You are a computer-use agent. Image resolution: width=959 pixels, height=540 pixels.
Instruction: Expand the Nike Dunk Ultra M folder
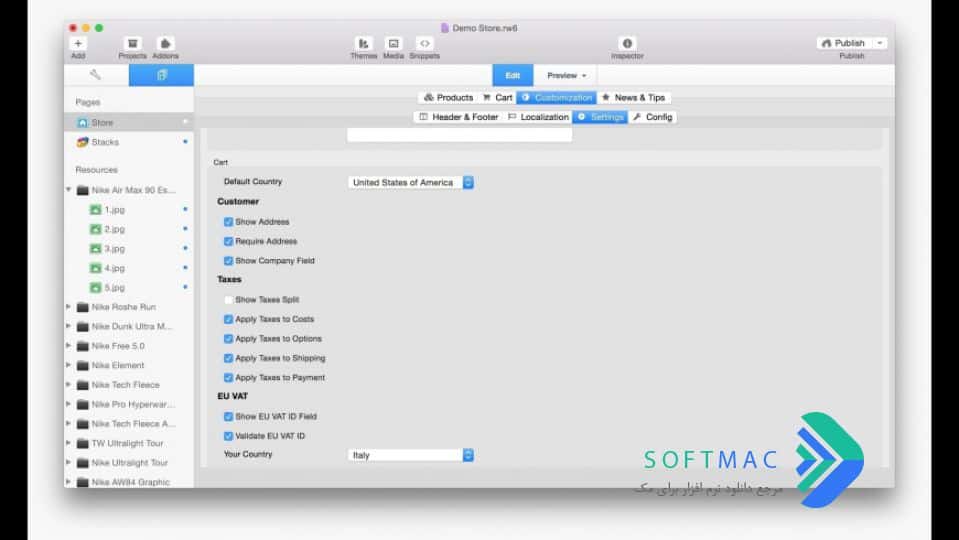68,326
